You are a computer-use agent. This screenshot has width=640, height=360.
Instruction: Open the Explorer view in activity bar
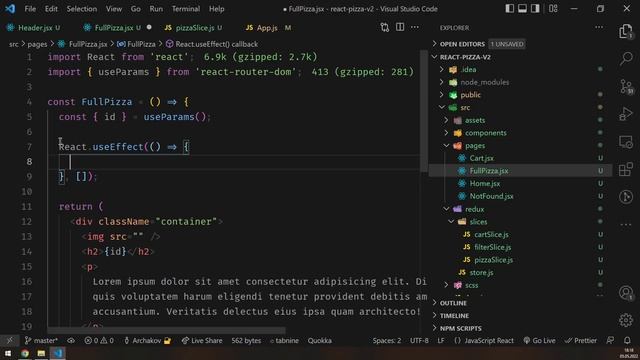pyautogui.click(x=625, y=31)
